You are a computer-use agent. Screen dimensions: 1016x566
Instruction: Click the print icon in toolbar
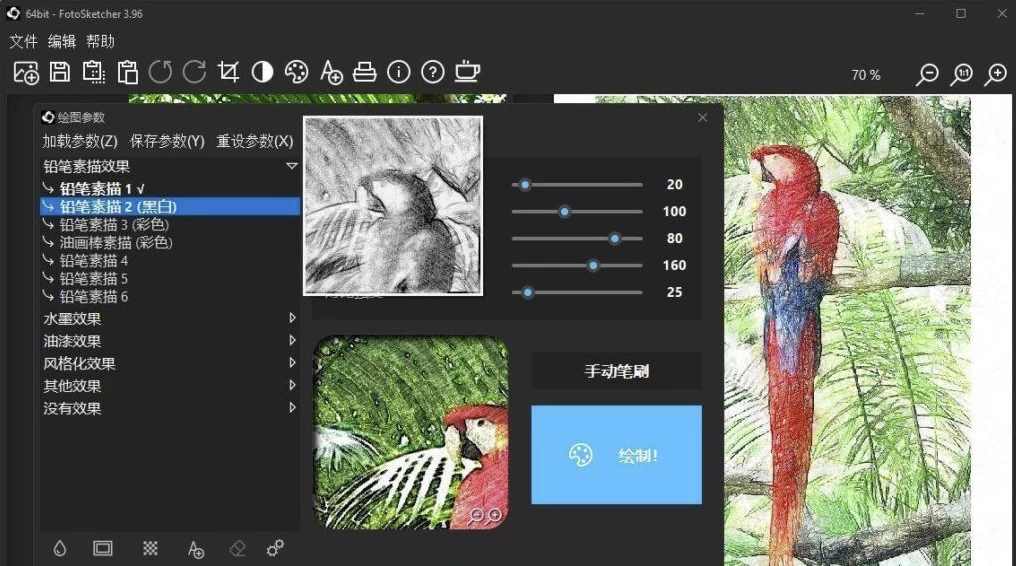point(365,72)
